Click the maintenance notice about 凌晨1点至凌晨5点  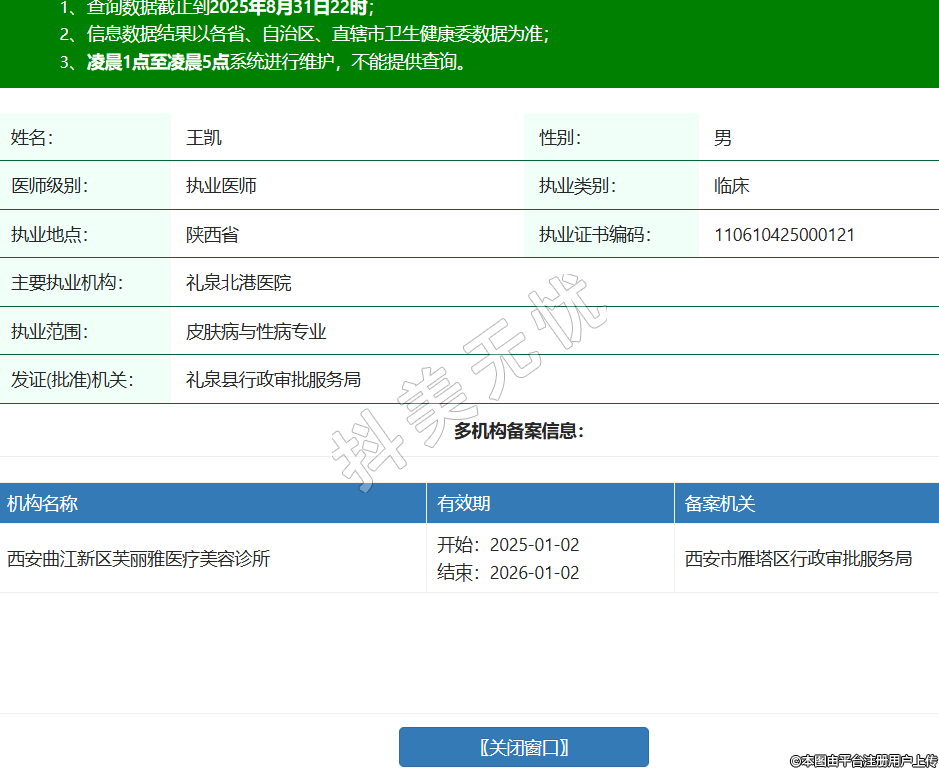[x=277, y=62]
